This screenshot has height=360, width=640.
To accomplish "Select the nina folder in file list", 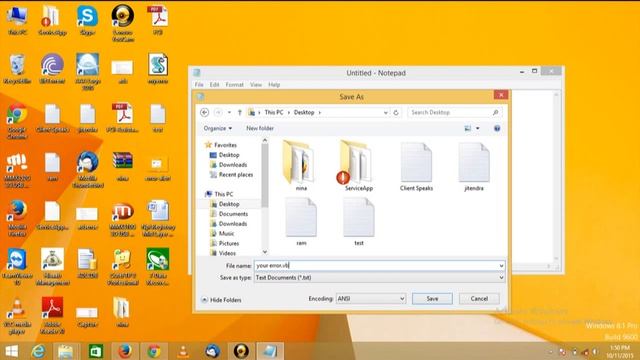I will point(301,165).
